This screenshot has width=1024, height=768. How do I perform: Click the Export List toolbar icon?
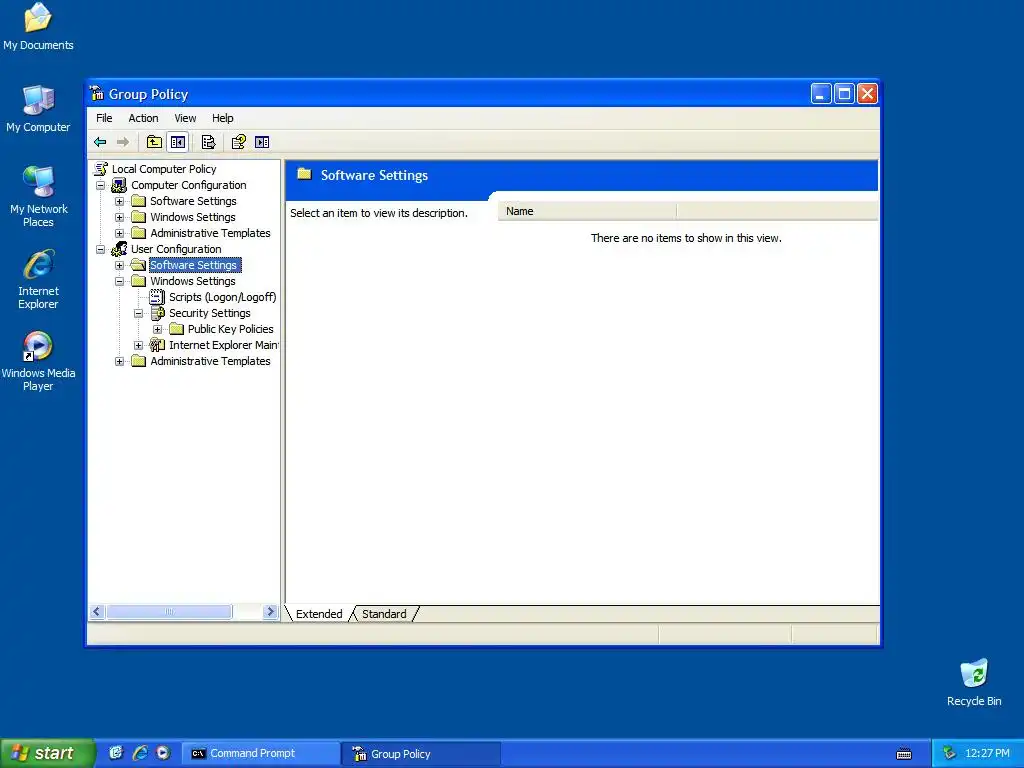coord(208,142)
